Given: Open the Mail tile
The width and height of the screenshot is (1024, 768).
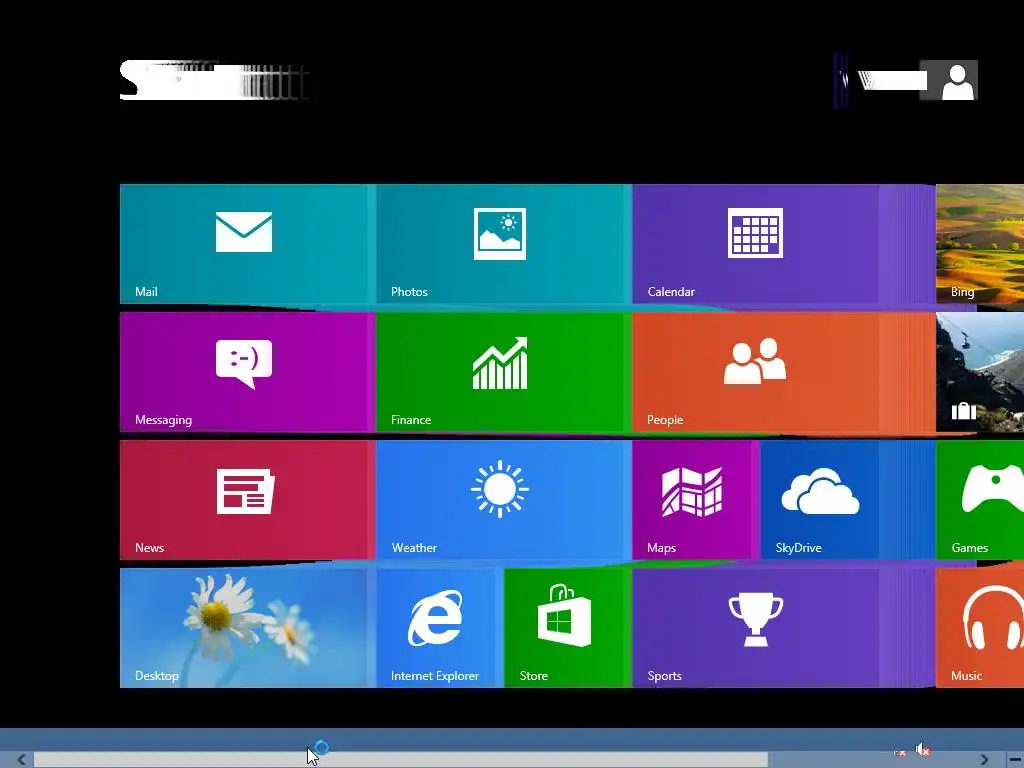Looking at the screenshot, I should [x=244, y=244].
